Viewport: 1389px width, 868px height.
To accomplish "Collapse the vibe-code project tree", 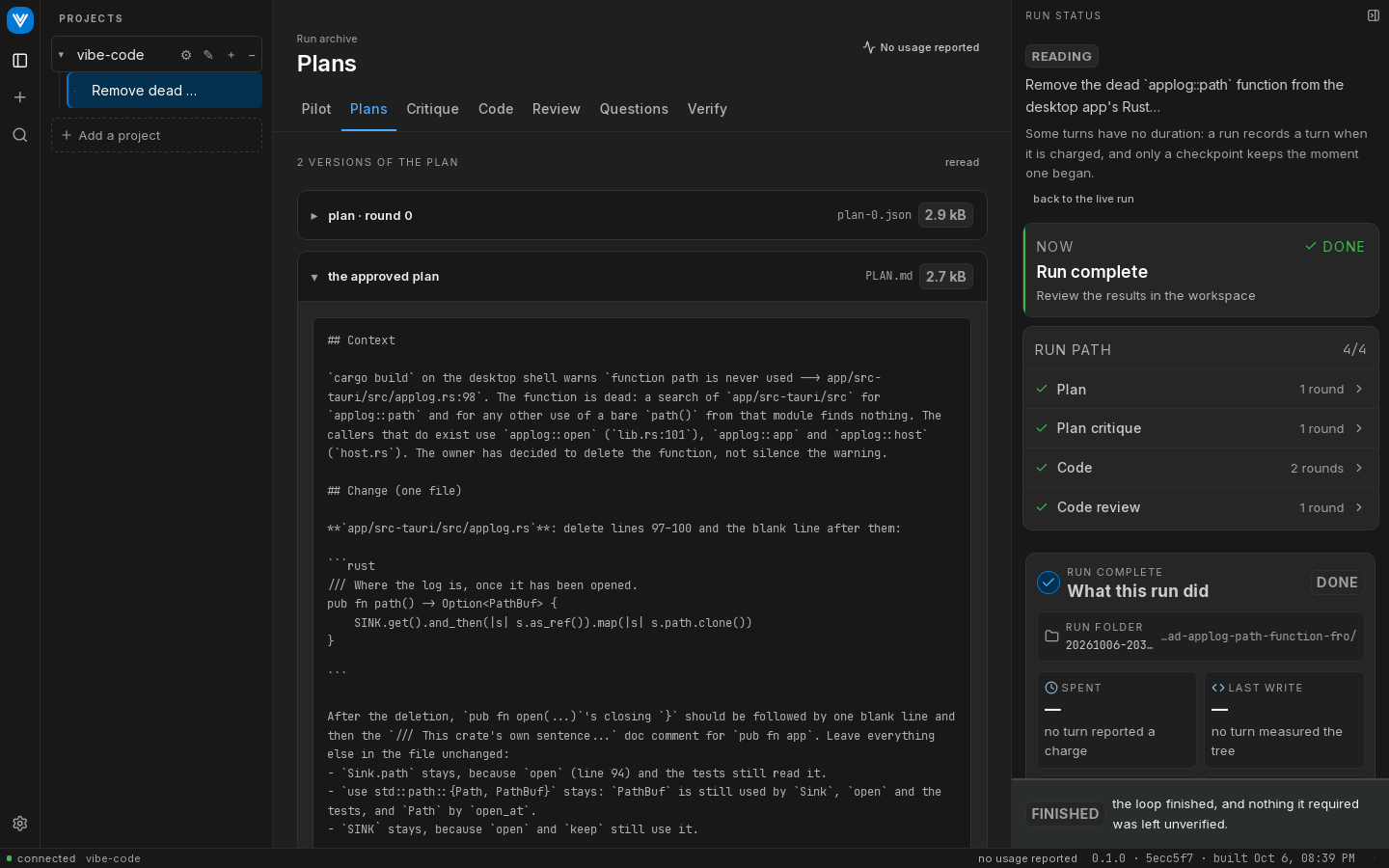I will click(x=61, y=55).
